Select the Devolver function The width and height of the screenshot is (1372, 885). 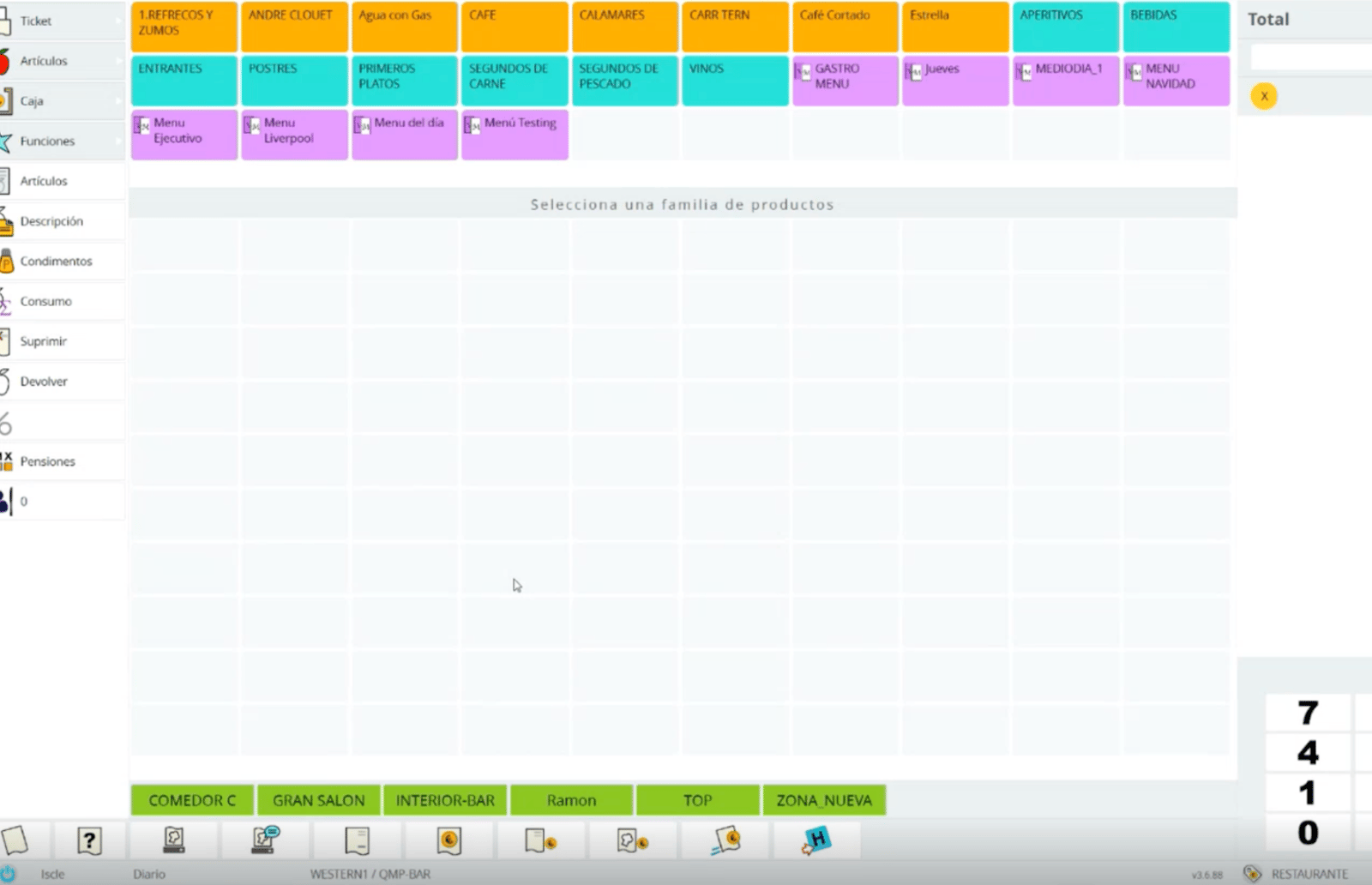click(63, 381)
